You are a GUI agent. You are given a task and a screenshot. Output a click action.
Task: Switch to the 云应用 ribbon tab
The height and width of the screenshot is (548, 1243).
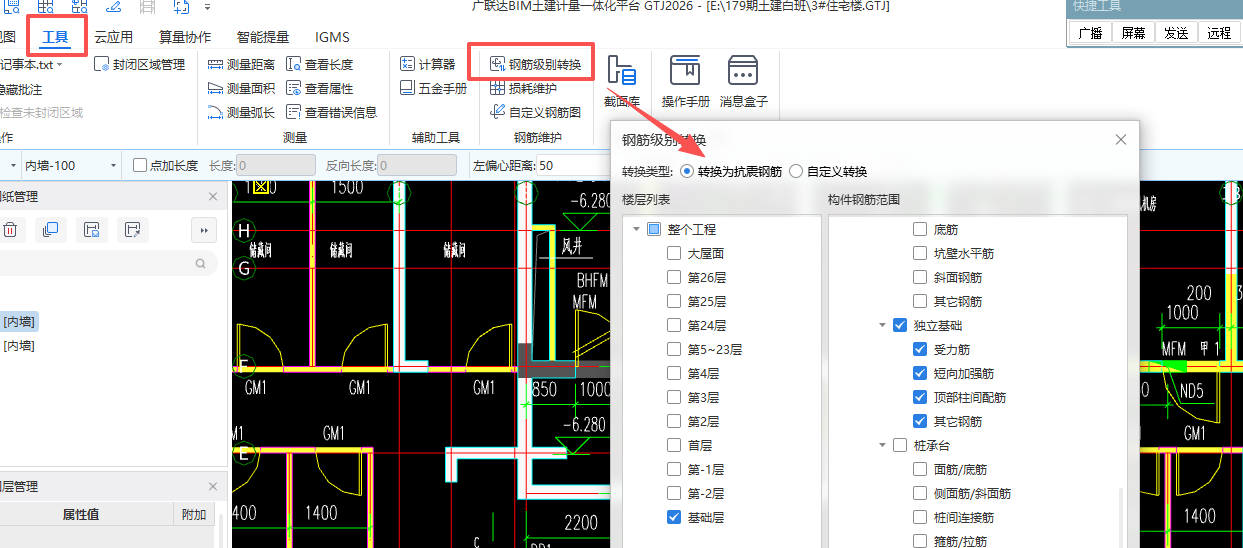(x=113, y=37)
